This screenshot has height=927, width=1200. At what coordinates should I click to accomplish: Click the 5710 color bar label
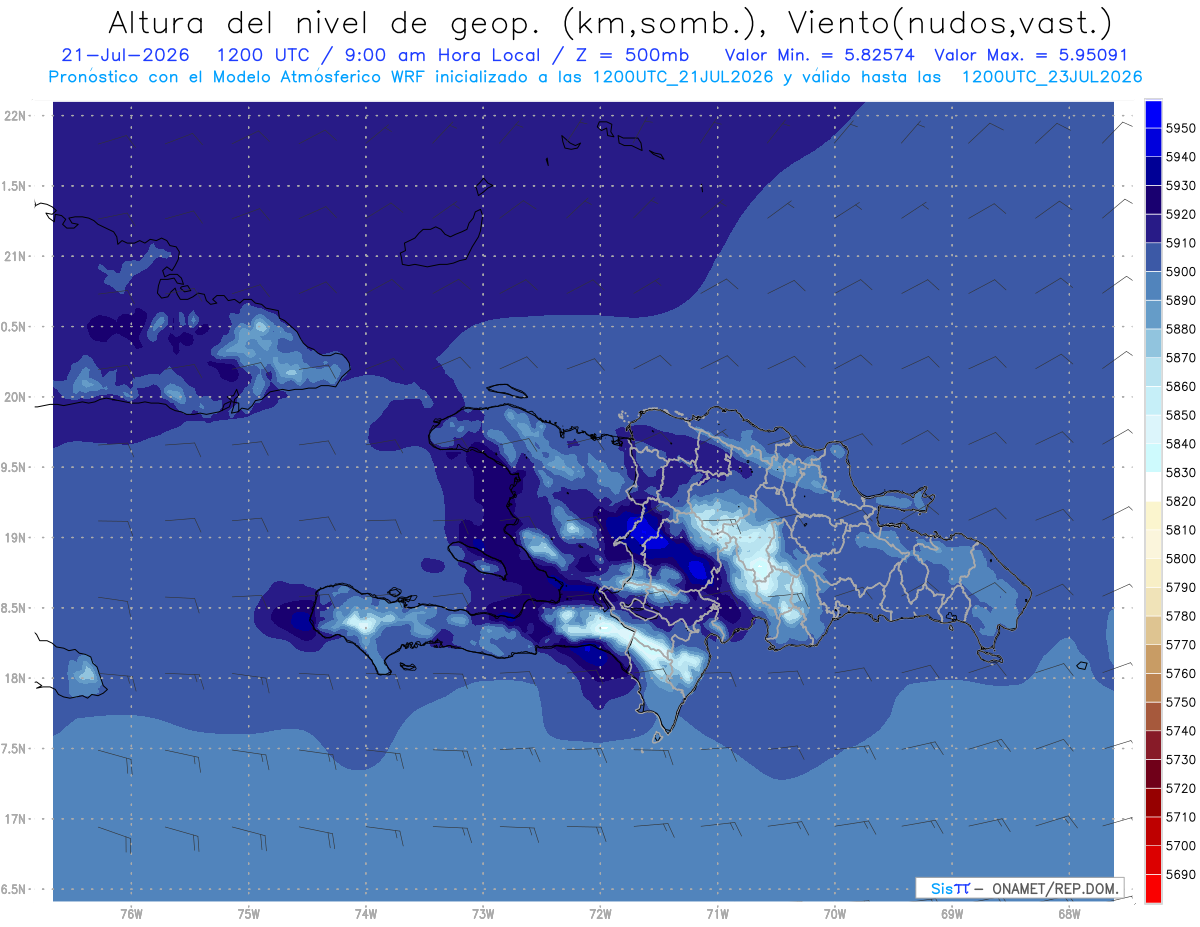click(1179, 817)
